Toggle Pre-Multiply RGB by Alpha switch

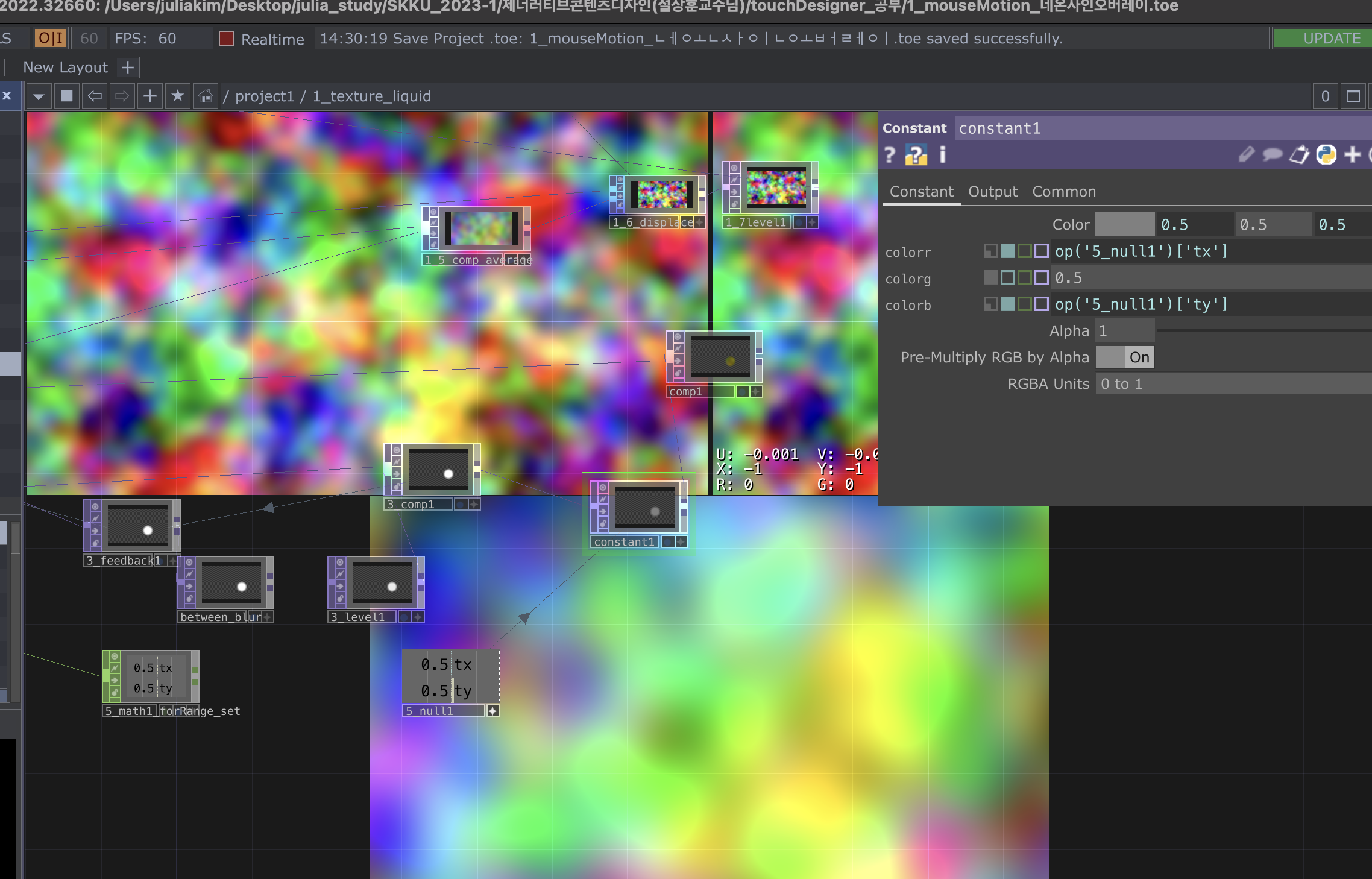point(1125,358)
